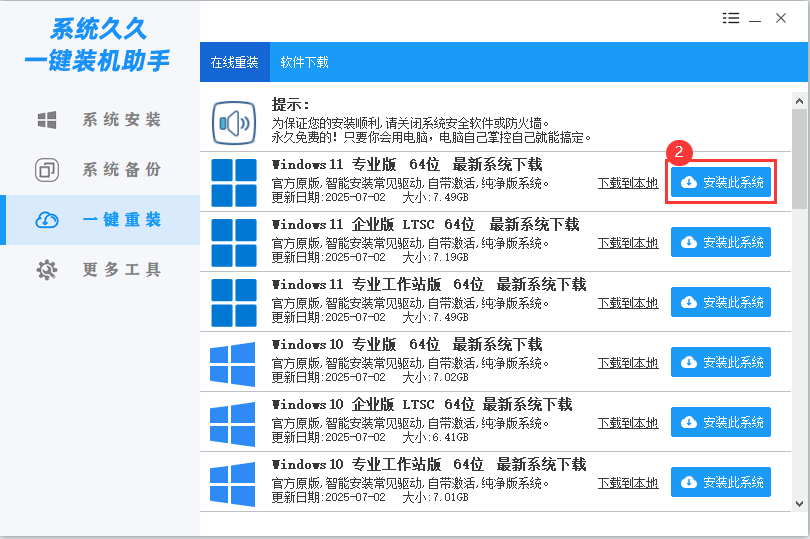This screenshot has width=810, height=539.
Task: Click the Windows 11 专业版 logo icon
Action: [233, 183]
